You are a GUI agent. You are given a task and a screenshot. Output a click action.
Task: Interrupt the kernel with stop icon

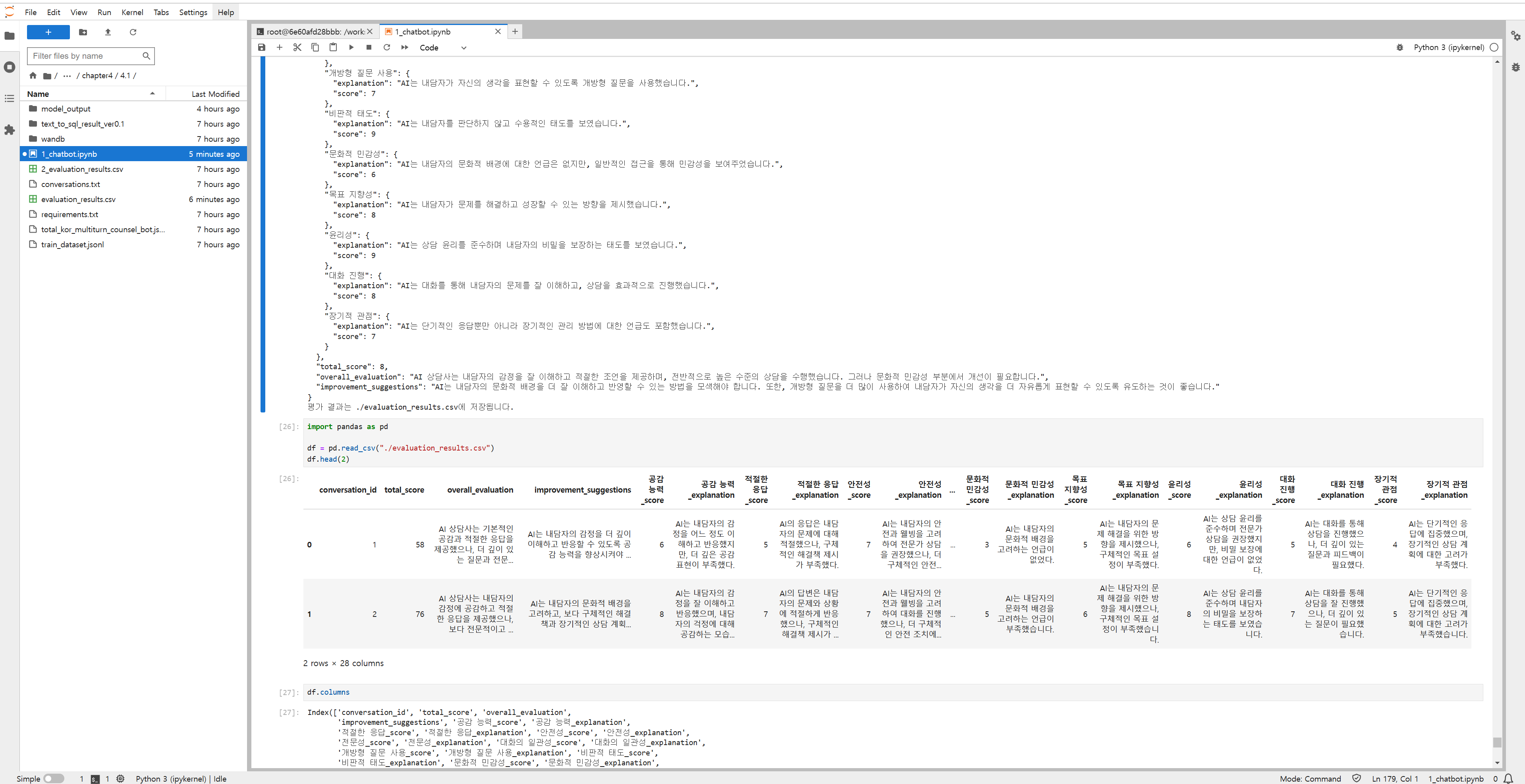click(369, 47)
